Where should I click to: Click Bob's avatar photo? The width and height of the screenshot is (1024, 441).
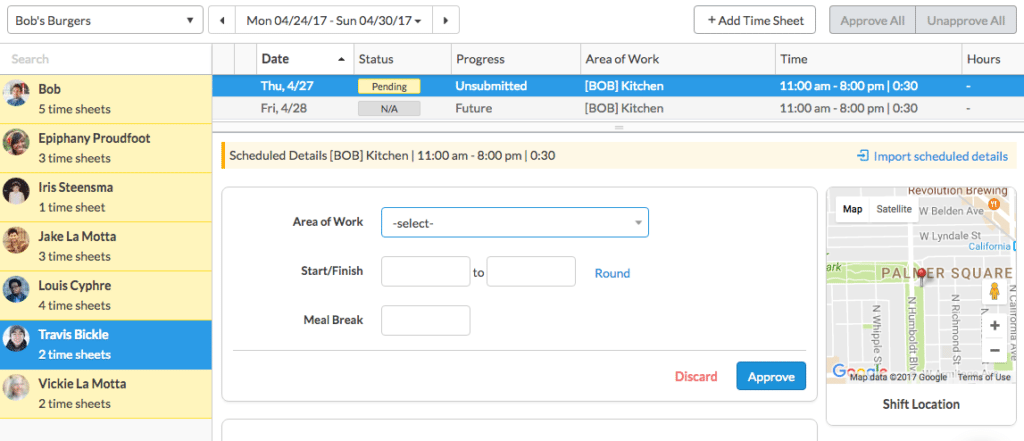coord(16,93)
